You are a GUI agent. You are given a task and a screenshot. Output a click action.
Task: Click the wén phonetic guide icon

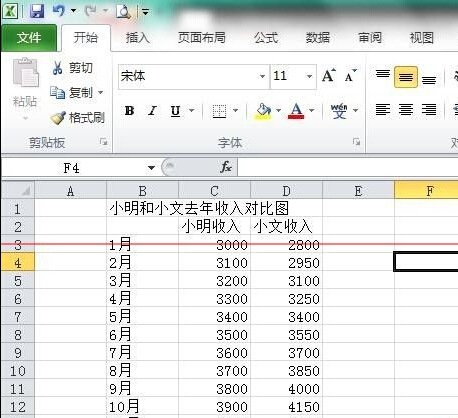tap(339, 111)
